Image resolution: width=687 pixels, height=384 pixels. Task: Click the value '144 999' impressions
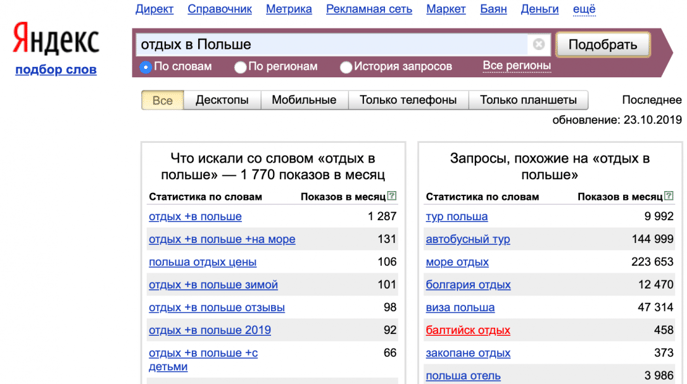click(652, 239)
